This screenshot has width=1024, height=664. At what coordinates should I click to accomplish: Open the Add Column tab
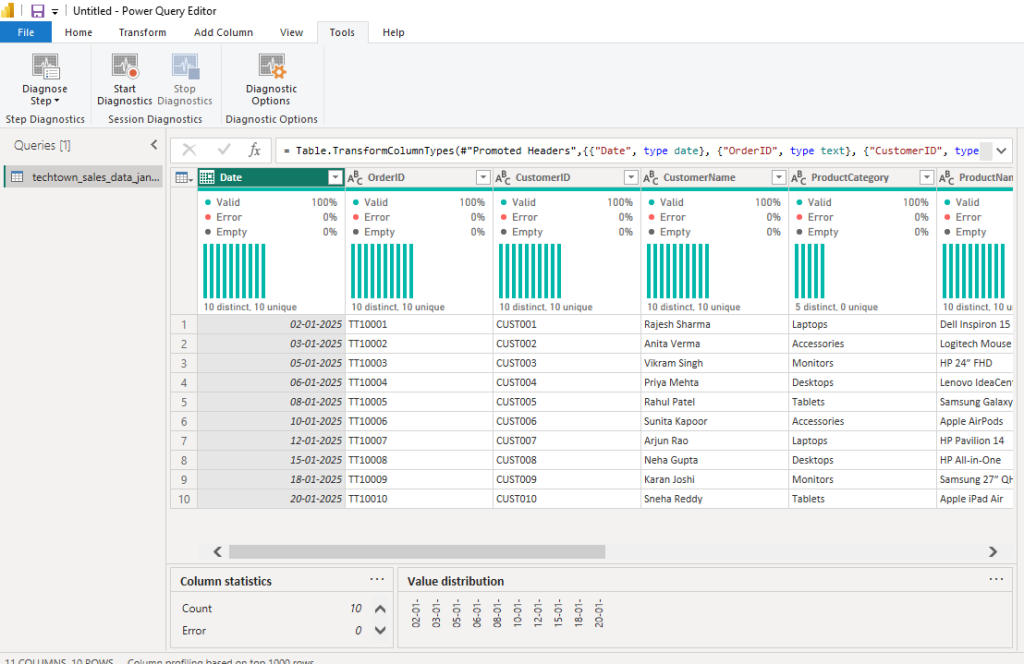coord(223,32)
